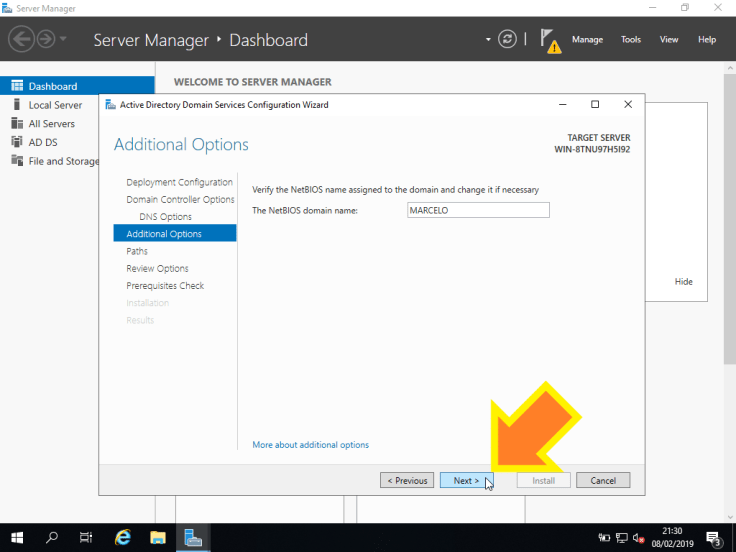Click the Server Manager refresh icon
Image resolution: width=736 pixels, height=552 pixels.
(x=508, y=40)
